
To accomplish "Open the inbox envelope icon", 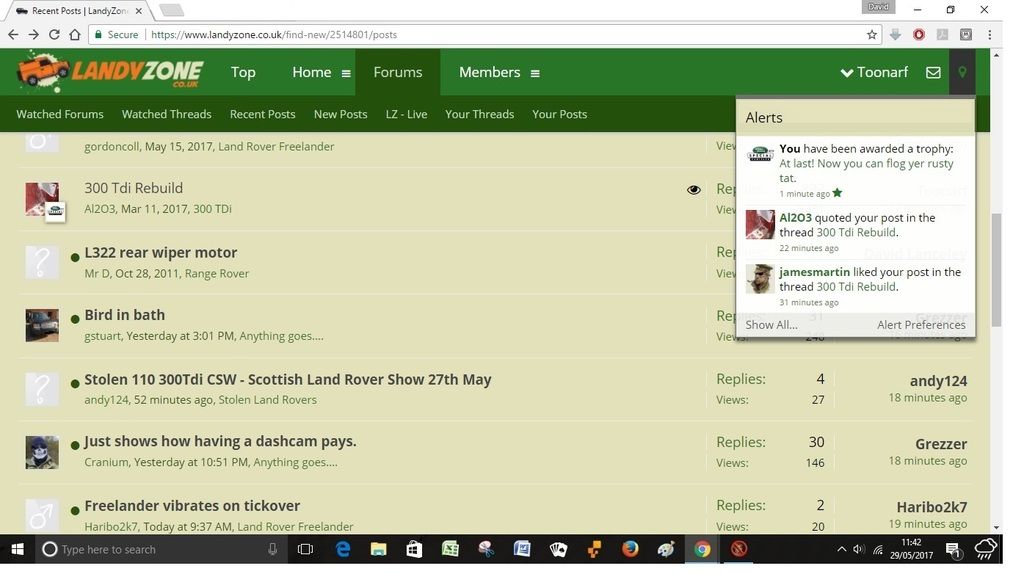I will pyautogui.click(x=933, y=72).
